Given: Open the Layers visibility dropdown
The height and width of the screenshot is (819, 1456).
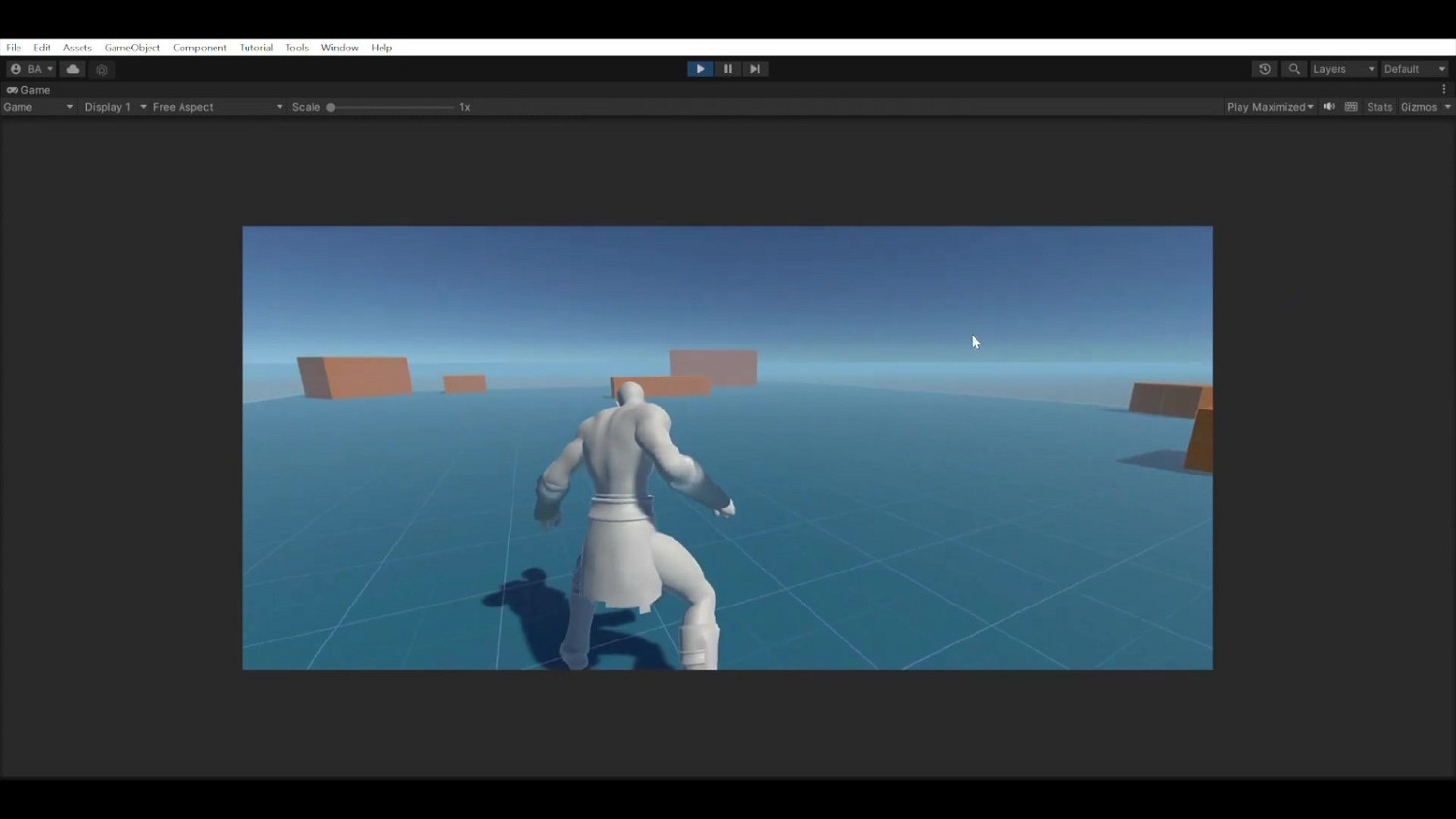Looking at the screenshot, I should [1343, 69].
